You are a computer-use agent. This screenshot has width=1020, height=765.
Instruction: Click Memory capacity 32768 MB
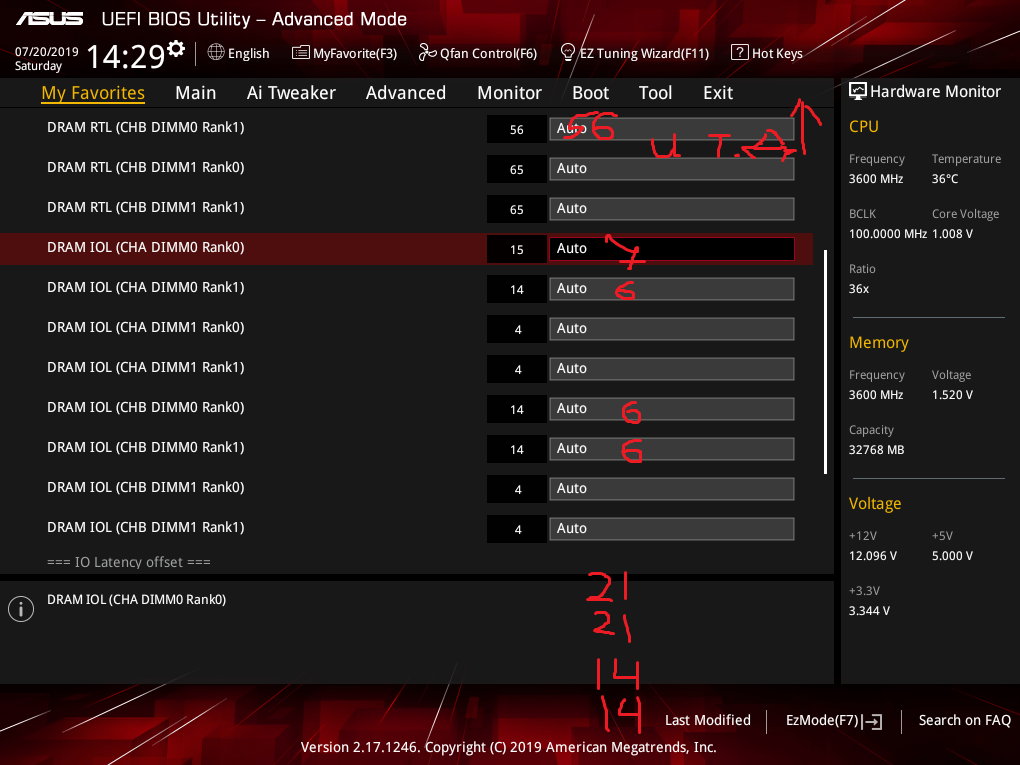[876, 450]
